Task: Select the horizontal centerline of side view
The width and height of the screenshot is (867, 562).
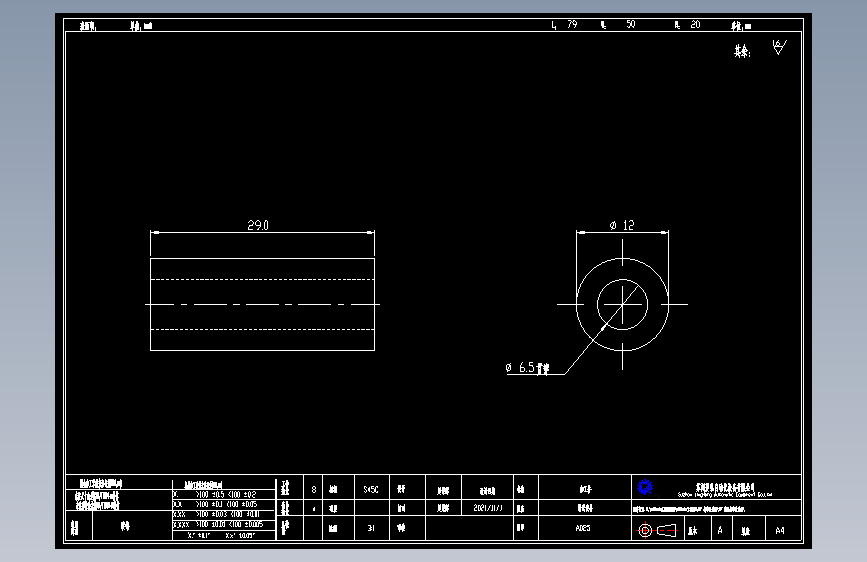Action: click(262, 304)
